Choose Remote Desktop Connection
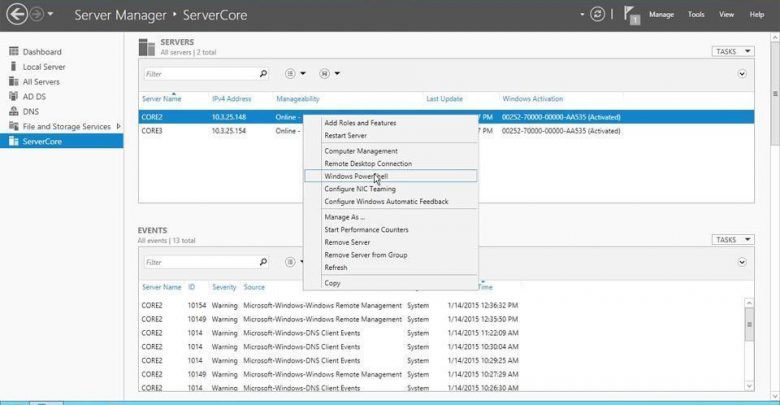 pyautogui.click(x=390, y=163)
